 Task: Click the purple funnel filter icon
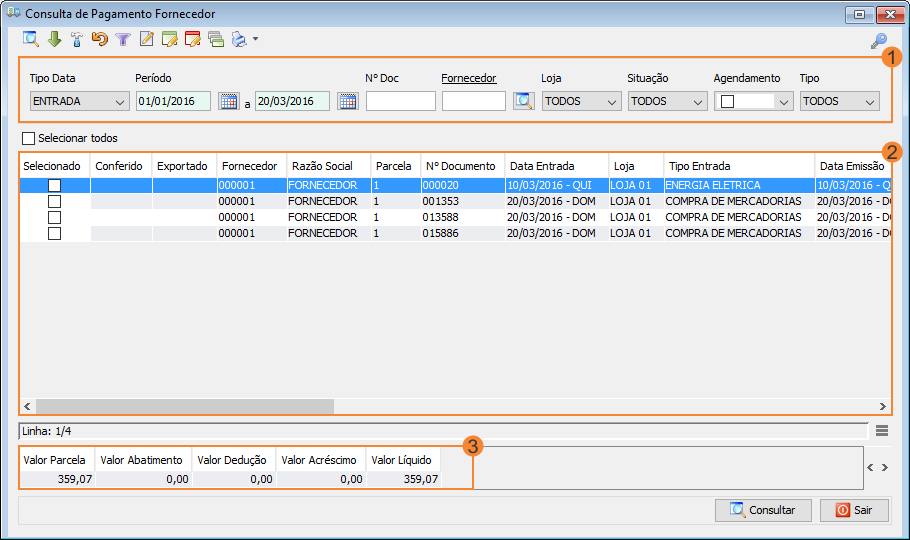point(123,39)
